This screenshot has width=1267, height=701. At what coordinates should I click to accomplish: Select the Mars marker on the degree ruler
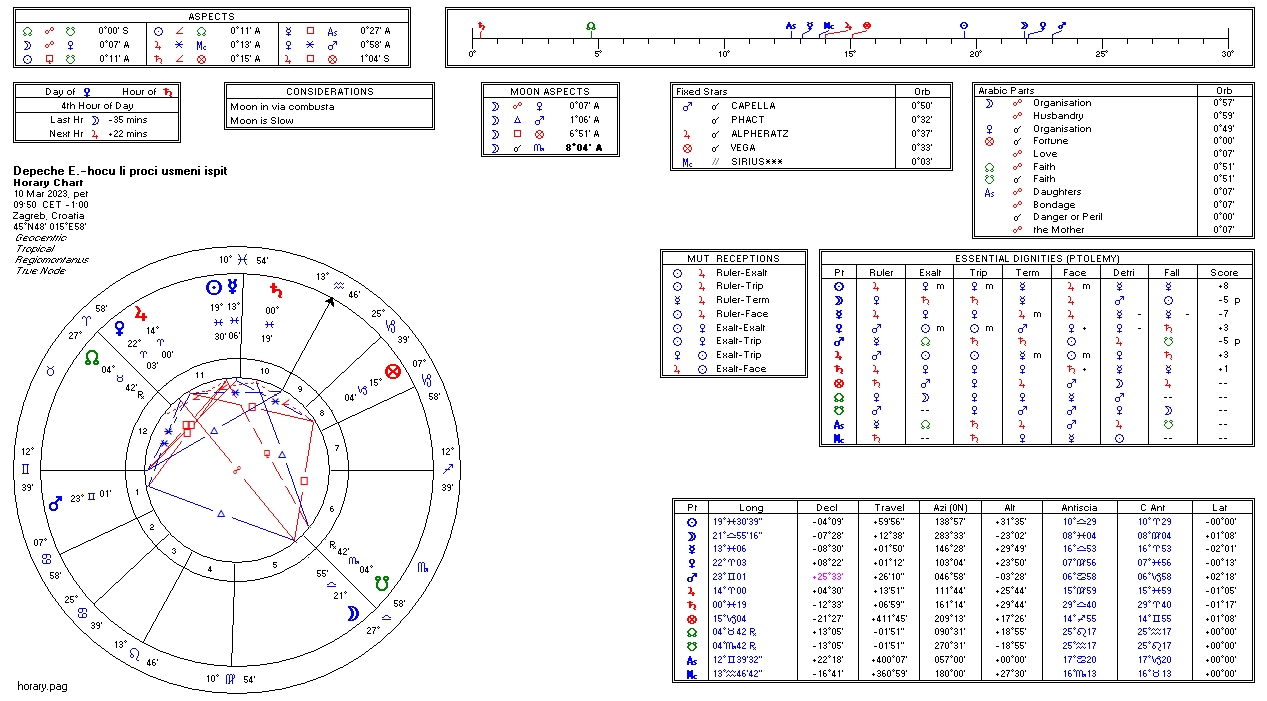[1062, 25]
